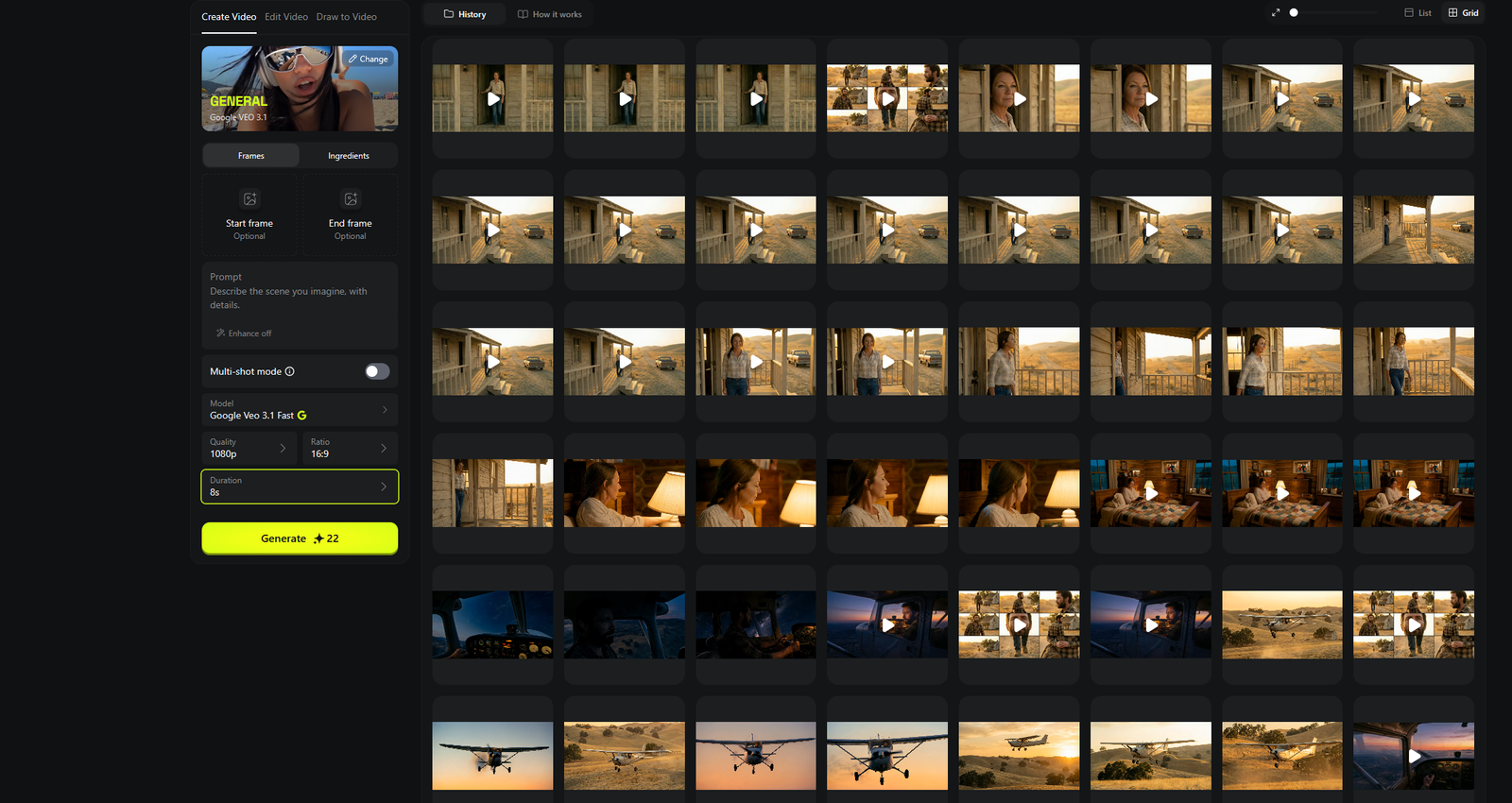Viewport: 1512px width, 803px height.
Task: Click the Multi-shot mode info icon
Action: 290,371
